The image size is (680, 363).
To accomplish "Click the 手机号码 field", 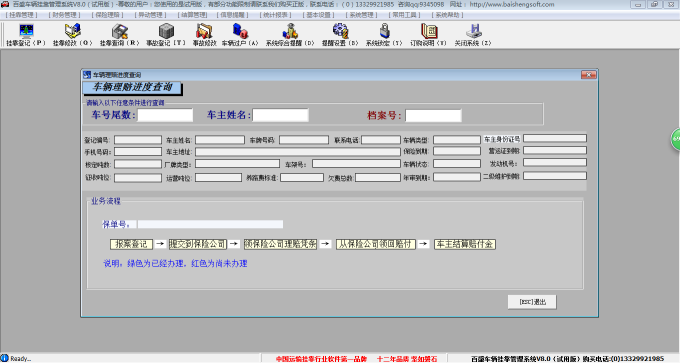I will pyautogui.click(x=138, y=152).
